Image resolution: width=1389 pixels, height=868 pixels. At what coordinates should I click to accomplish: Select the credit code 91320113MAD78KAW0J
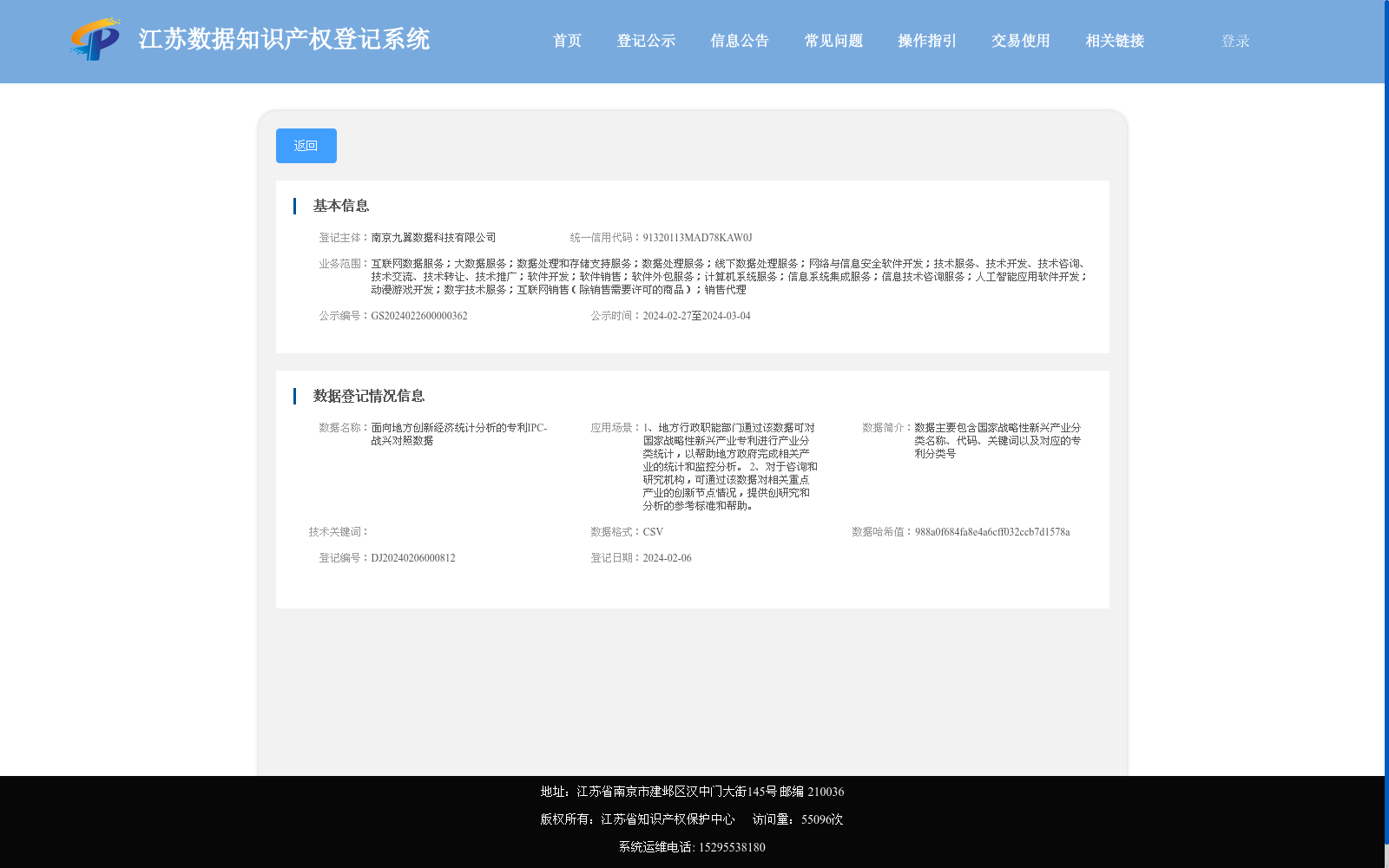coord(697,238)
